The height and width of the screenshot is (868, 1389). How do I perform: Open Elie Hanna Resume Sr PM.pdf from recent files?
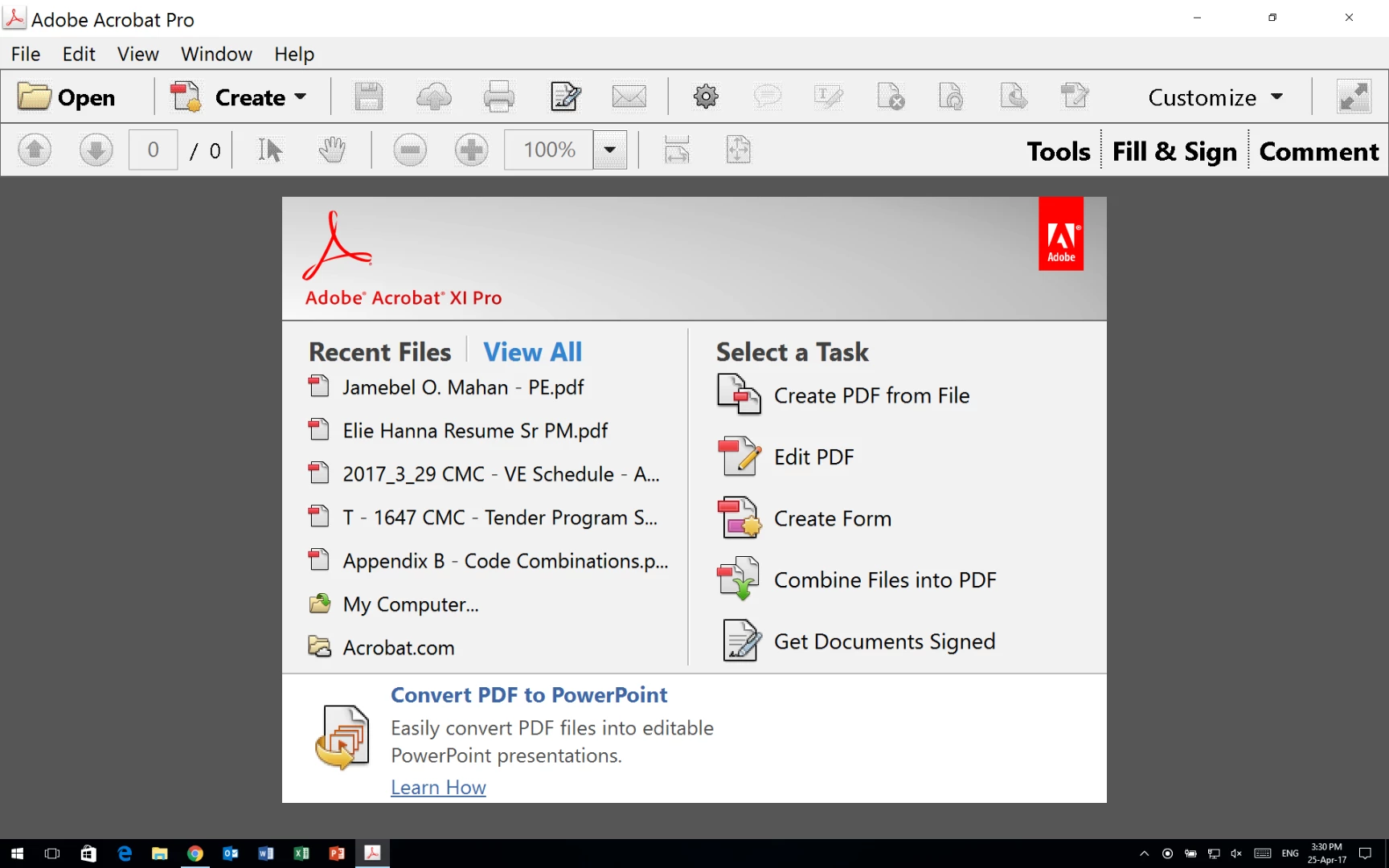(475, 430)
